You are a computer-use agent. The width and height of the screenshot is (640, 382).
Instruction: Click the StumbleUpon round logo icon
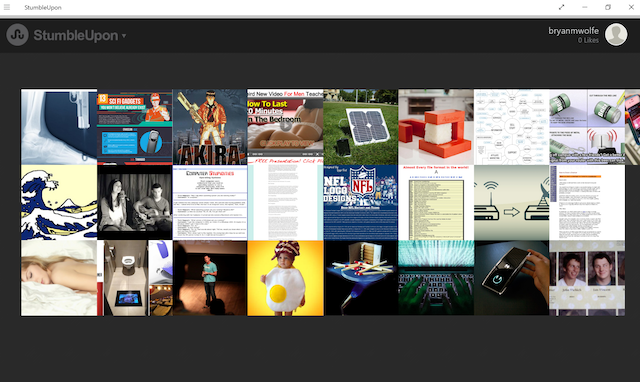coord(17,35)
